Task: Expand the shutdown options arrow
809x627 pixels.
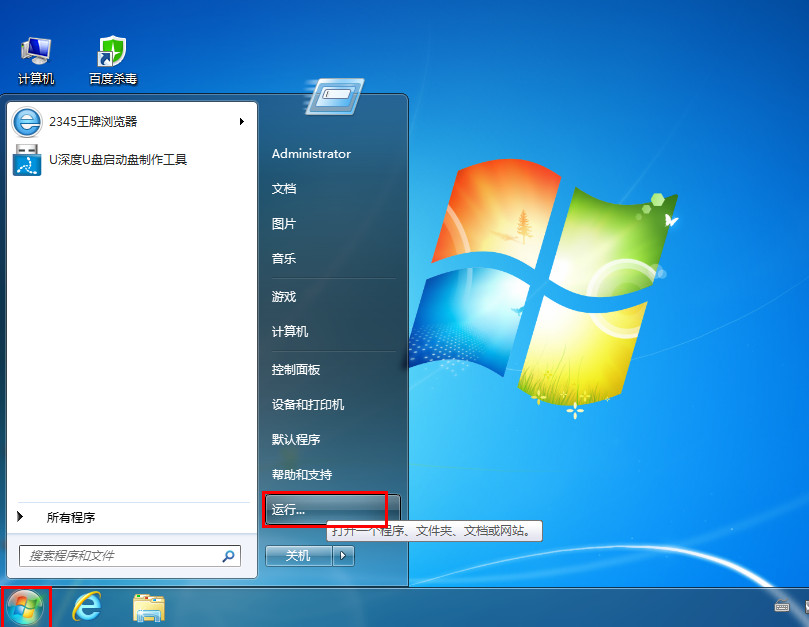Action: click(x=343, y=556)
